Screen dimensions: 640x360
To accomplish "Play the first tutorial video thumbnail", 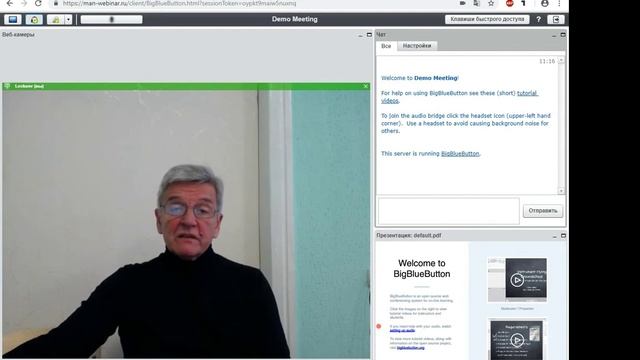I will click(517, 280).
